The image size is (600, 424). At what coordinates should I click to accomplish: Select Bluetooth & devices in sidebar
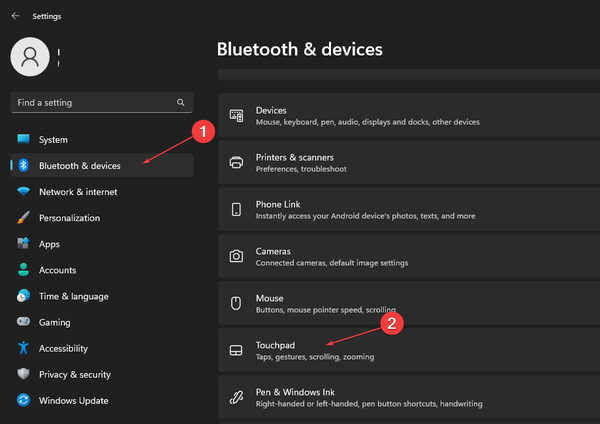tap(79, 166)
